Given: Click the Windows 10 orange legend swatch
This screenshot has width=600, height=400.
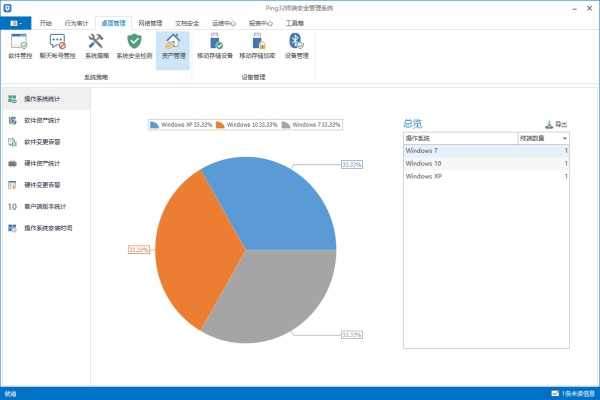Looking at the screenshot, I should [220, 125].
